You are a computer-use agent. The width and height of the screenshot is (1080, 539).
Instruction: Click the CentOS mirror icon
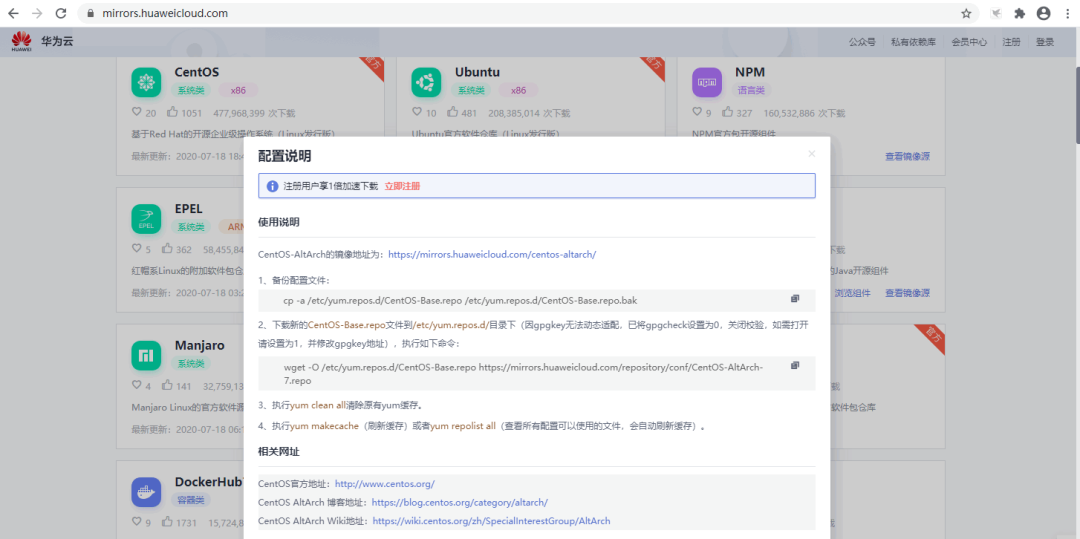click(146, 83)
